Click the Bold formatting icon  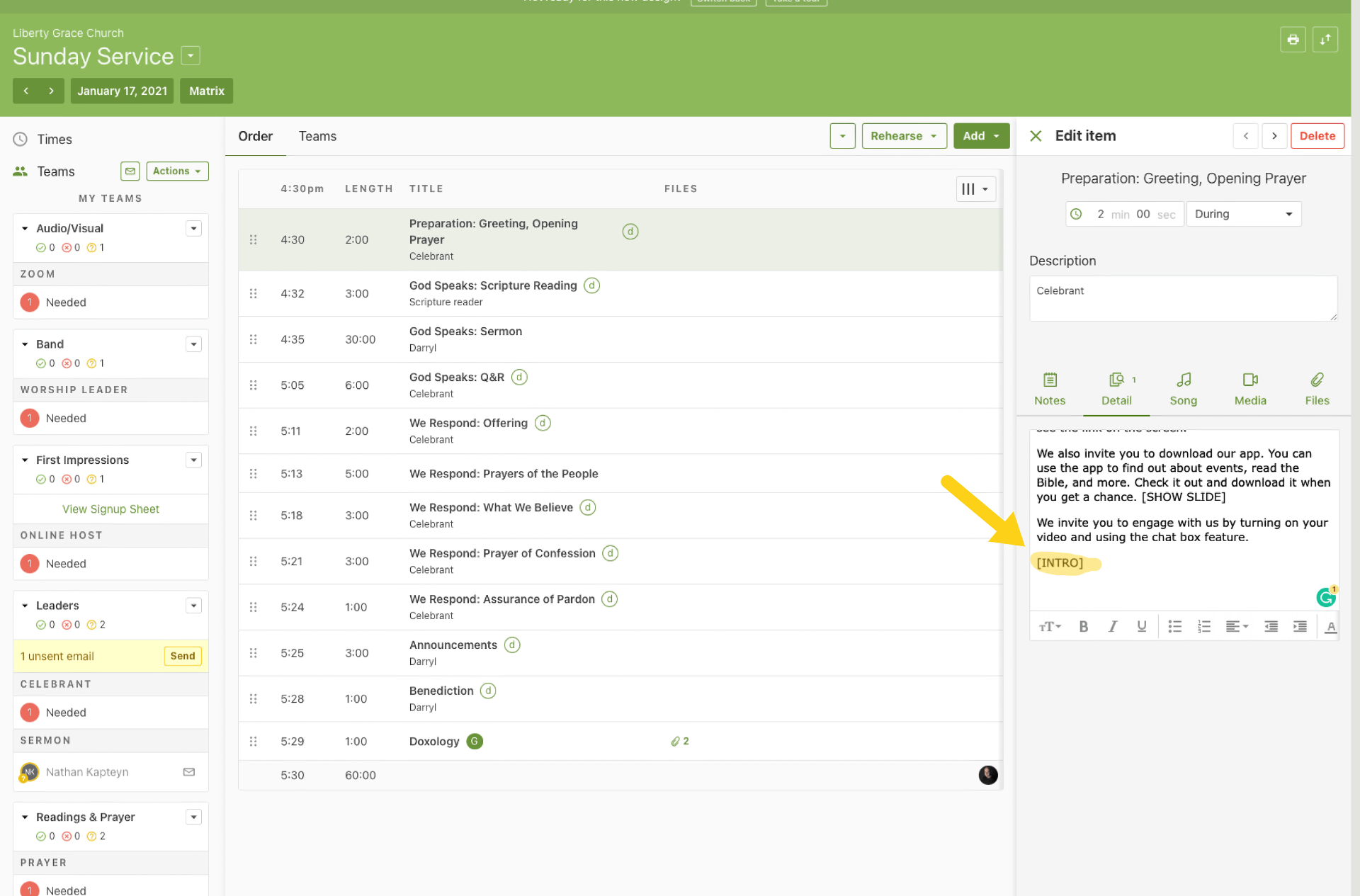coord(1083,626)
